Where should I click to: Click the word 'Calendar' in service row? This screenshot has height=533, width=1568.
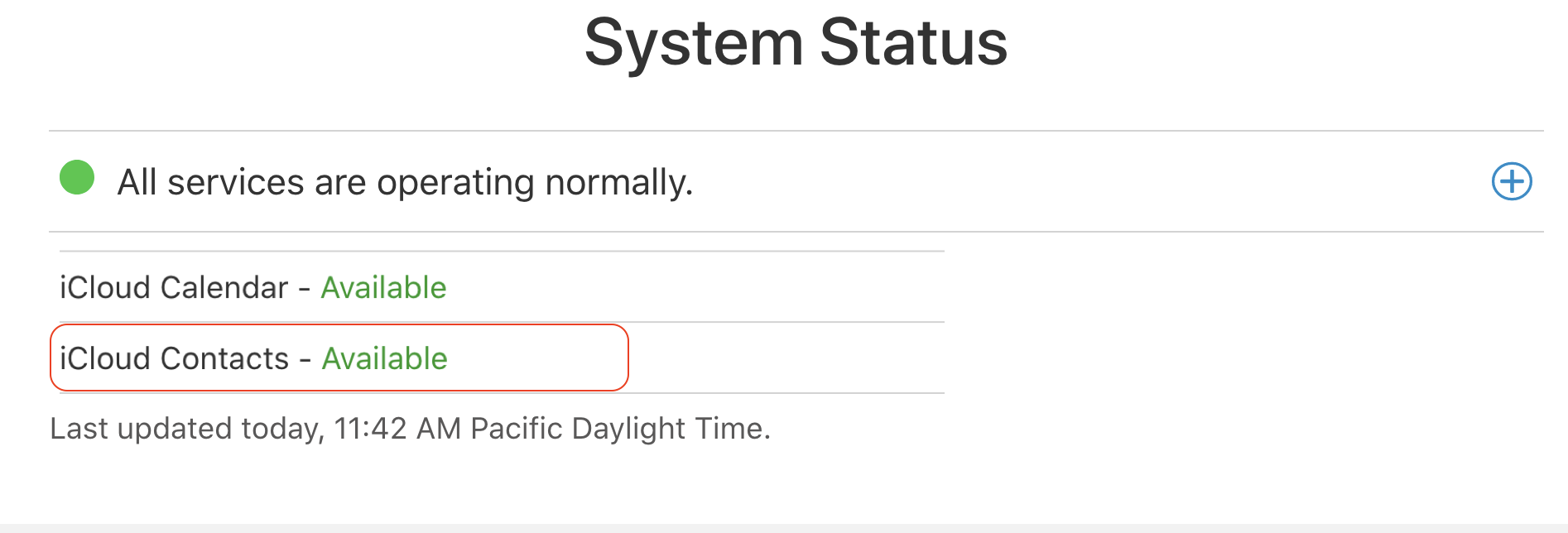point(224,288)
